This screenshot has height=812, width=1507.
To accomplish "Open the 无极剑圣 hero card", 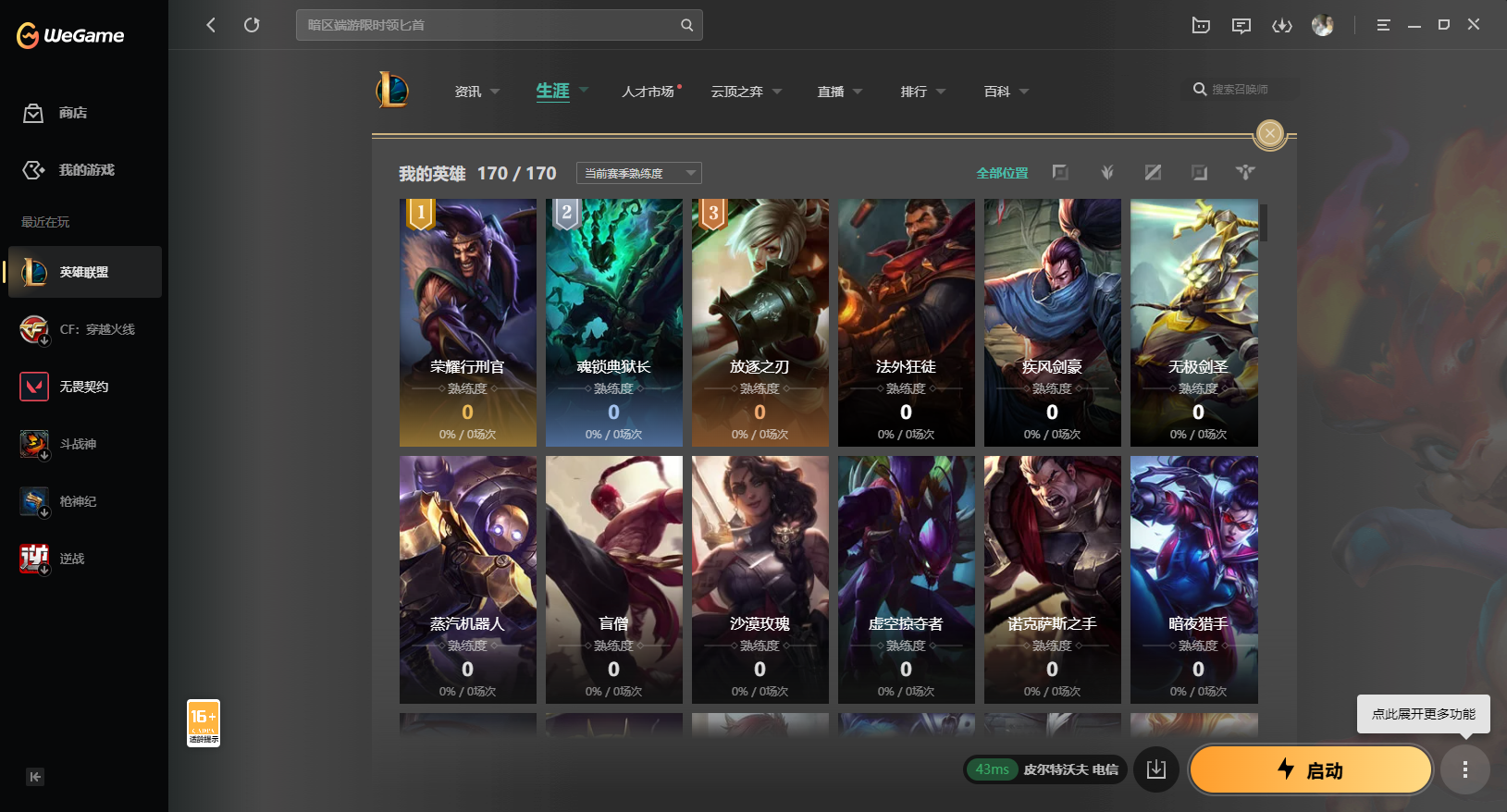I will pos(1194,323).
